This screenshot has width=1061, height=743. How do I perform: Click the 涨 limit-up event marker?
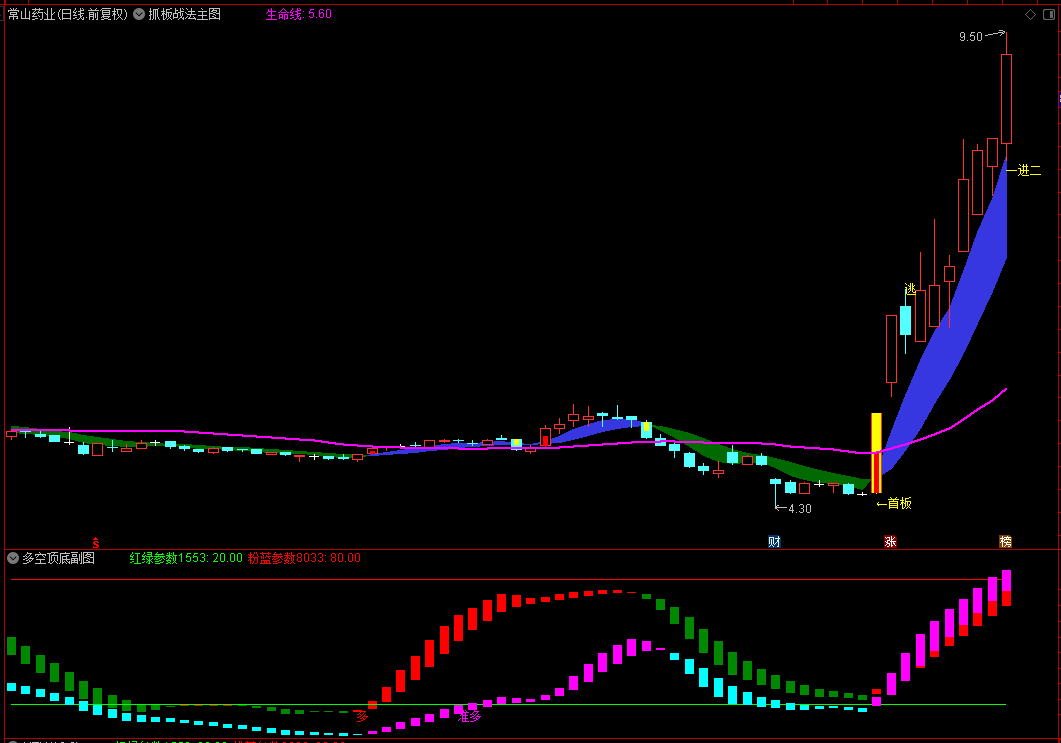point(890,541)
